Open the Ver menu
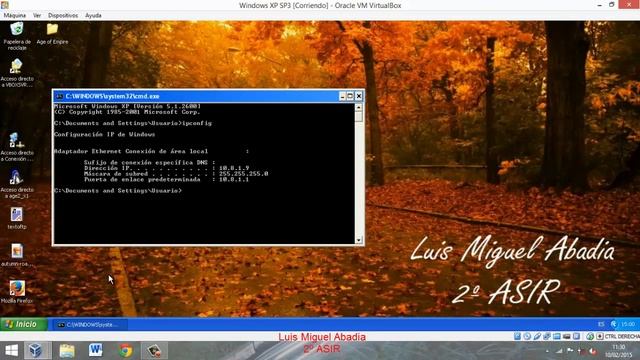This screenshot has width=640, height=360. [x=37, y=16]
